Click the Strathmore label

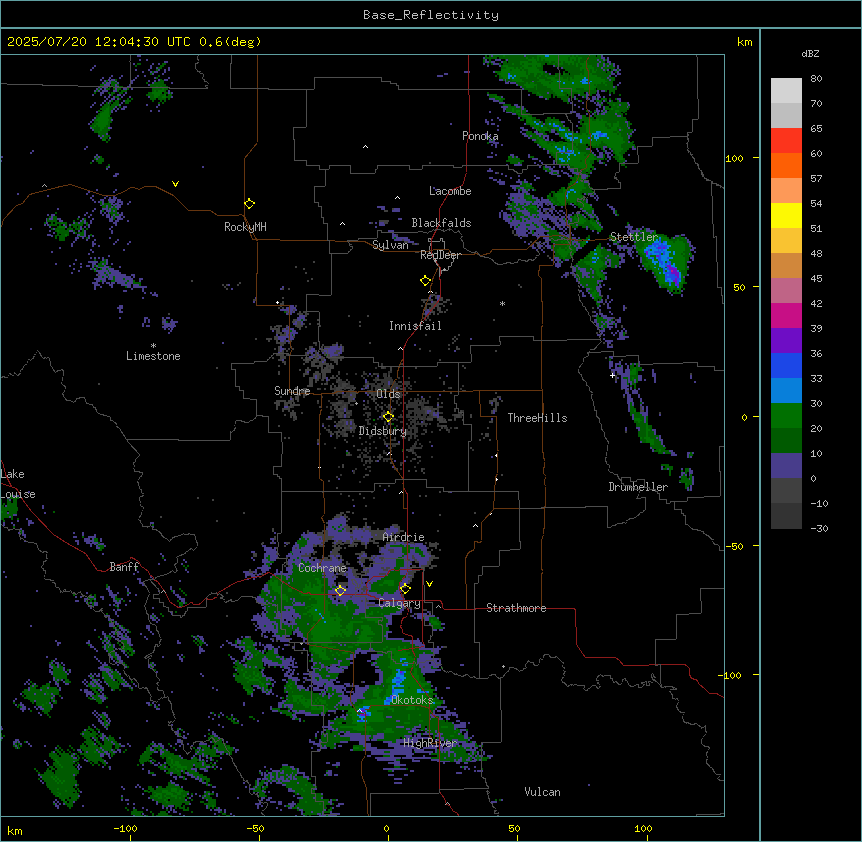[516, 608]
